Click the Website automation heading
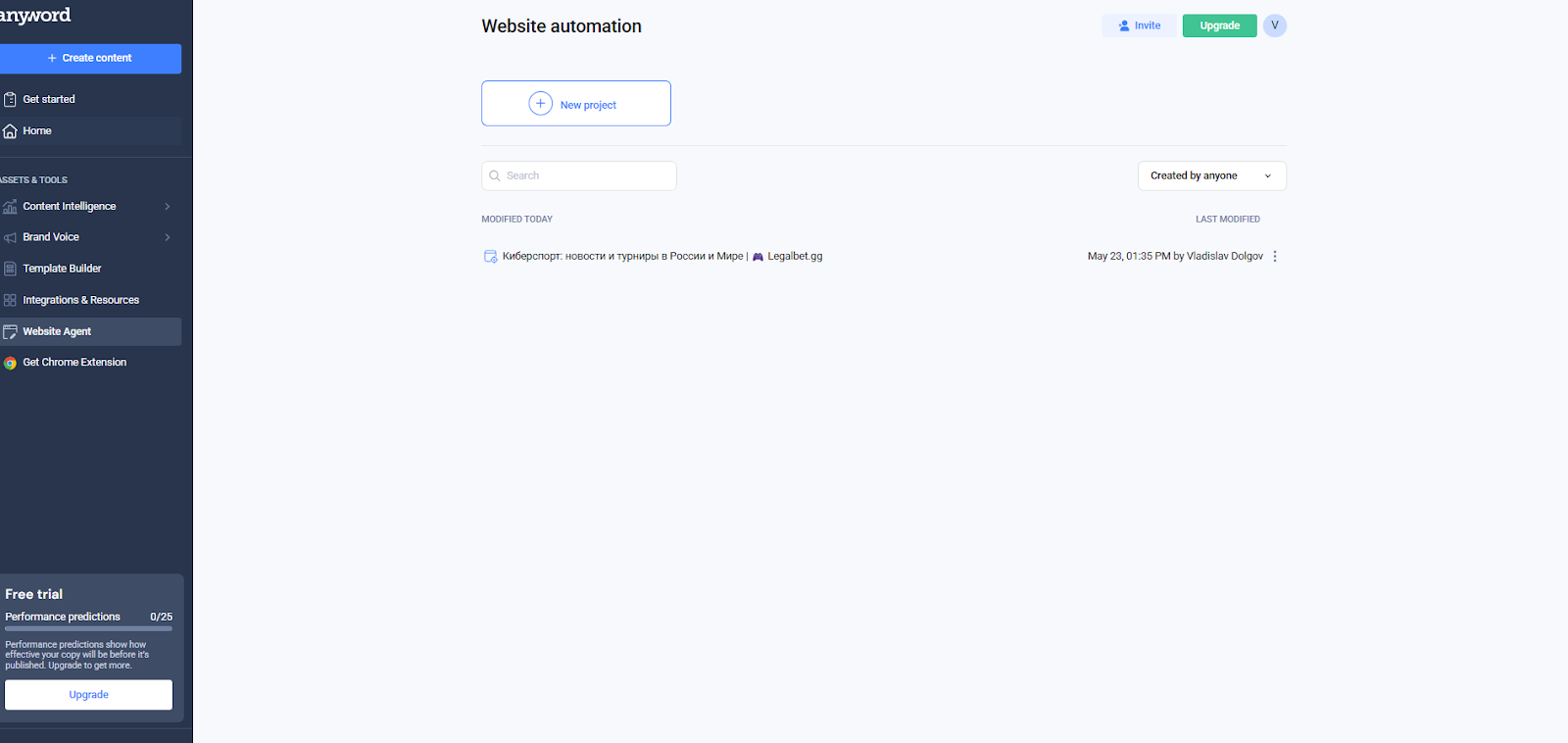 tap(562, 26)
